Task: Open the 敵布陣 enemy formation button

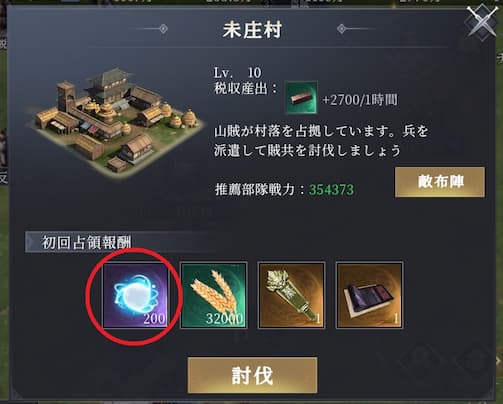Action: pyautogui.click(x=440, y=182)
